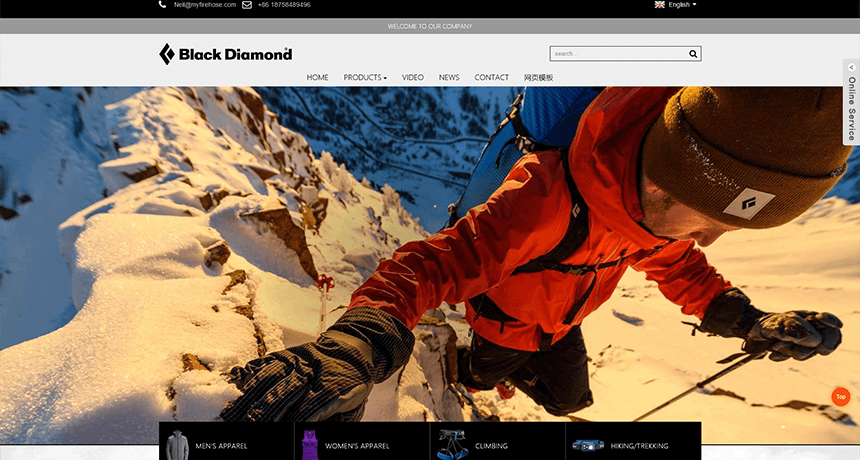Open the Video menu item

(x=413, y=77)
